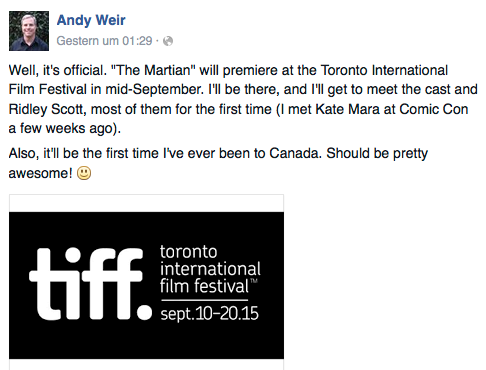This screenshot has height=370, width=486.
Task: Open Andy Weir's profile picture
Action: (x=29, y=31)
